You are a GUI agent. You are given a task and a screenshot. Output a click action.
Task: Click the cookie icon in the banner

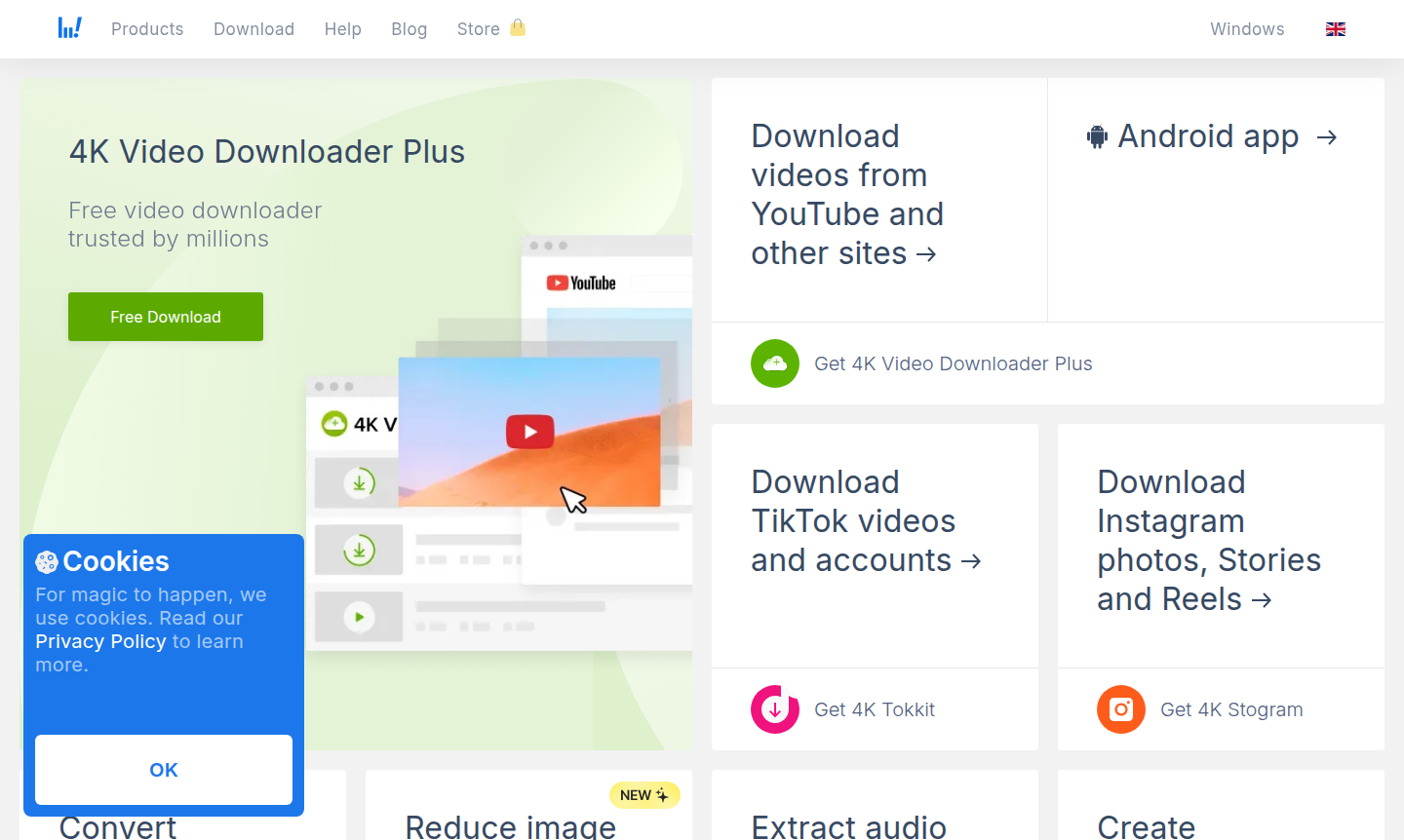[x=47, y=562]
